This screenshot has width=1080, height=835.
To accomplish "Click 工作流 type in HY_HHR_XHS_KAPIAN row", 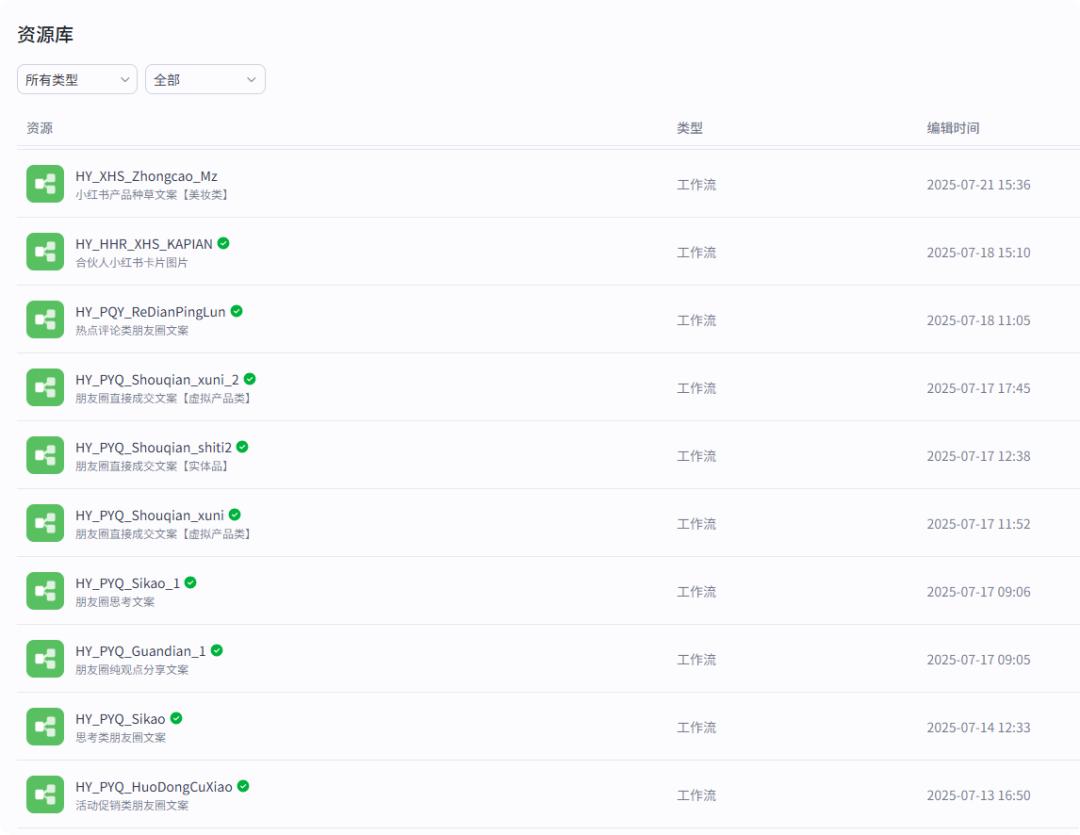I will click(696, 252).
